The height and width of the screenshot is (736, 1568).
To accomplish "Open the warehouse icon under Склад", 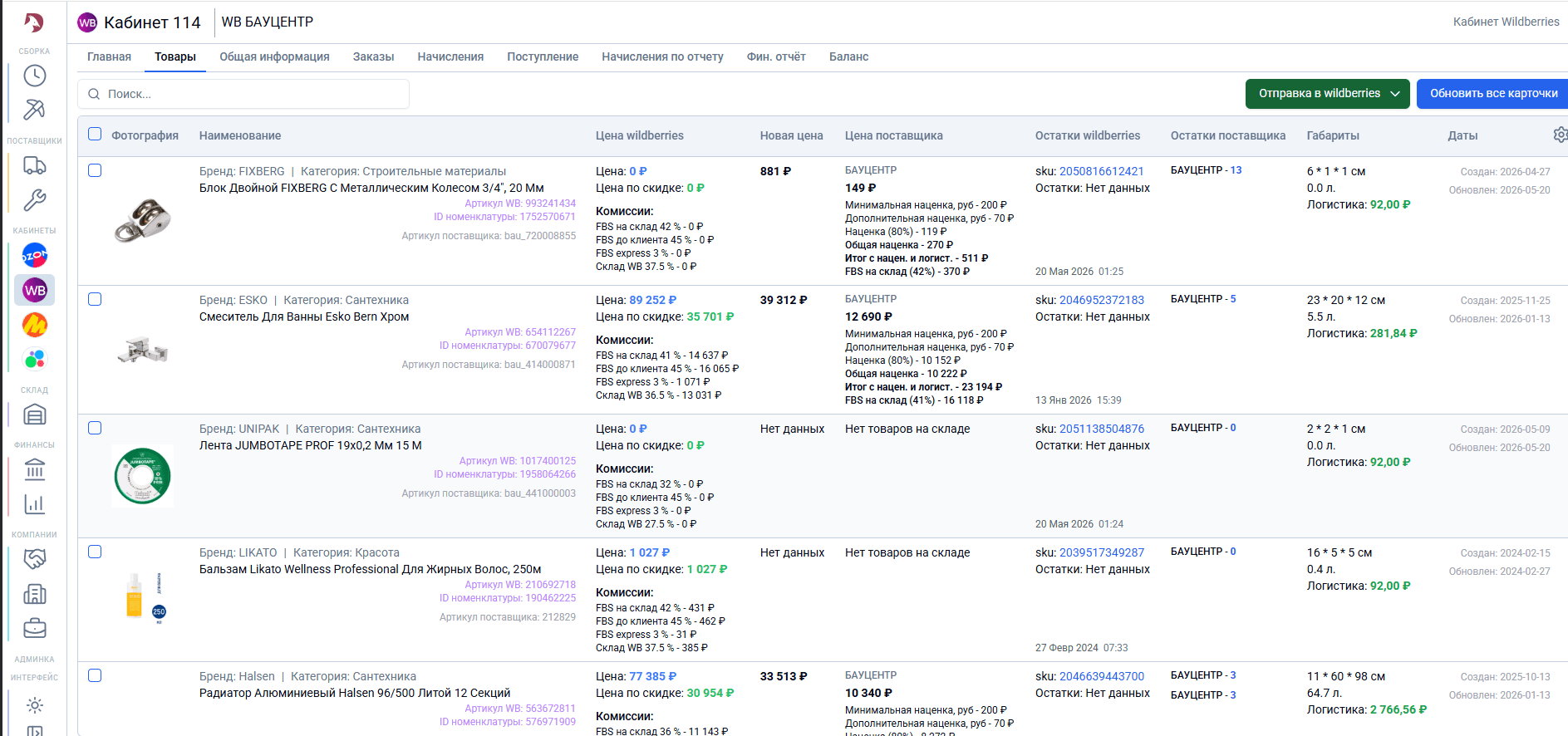I will (35, 415).
